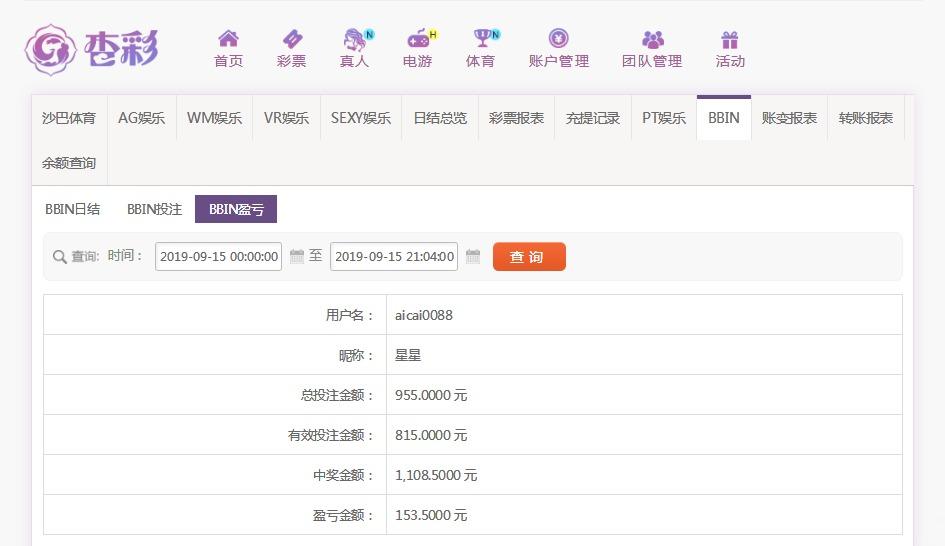Click the 首页 home icon
This screenshot has width=945, height=546.
pos(228,40)
